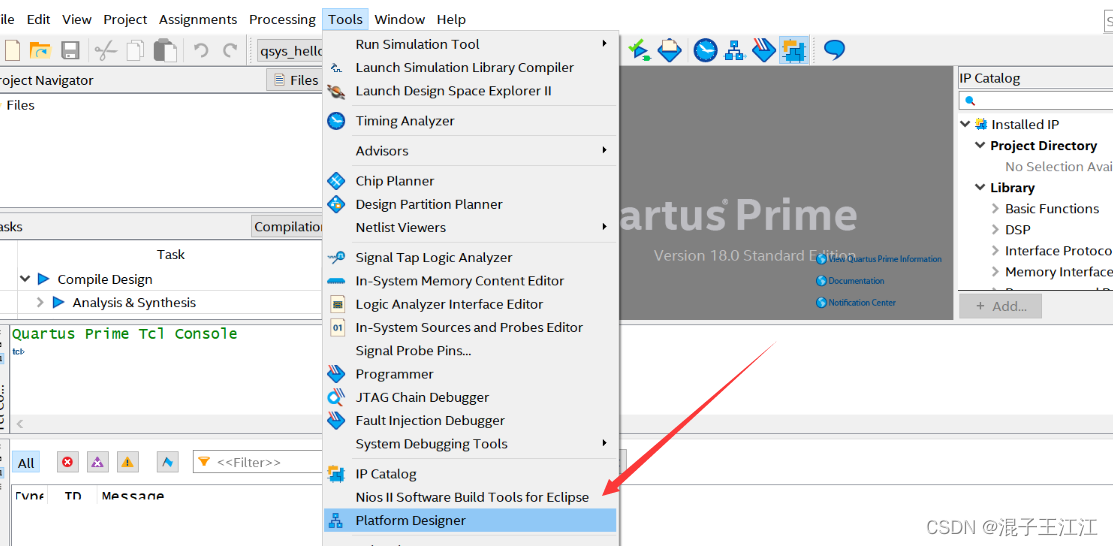Click the Programmer toolbar icon
The width and height of the screenshot is (1113, 546).
point(763,50)
